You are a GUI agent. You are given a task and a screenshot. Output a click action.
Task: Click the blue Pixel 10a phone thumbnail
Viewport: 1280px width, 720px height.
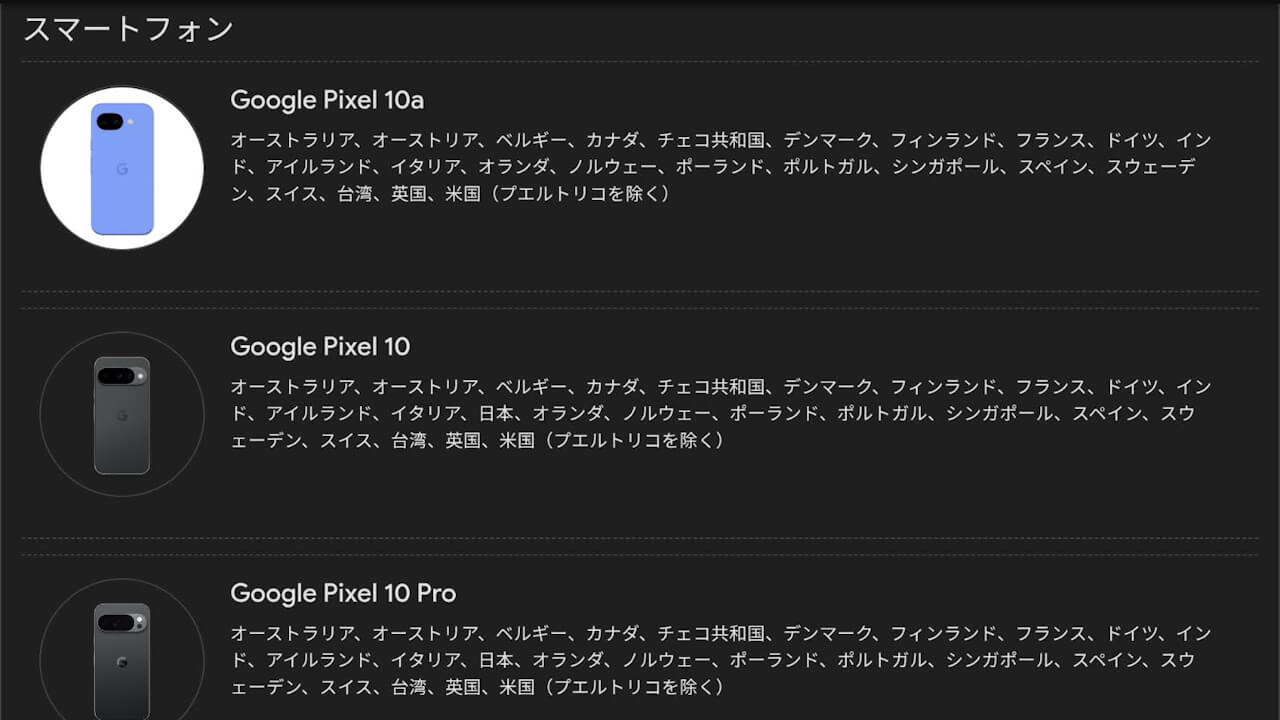click(122, 168)
